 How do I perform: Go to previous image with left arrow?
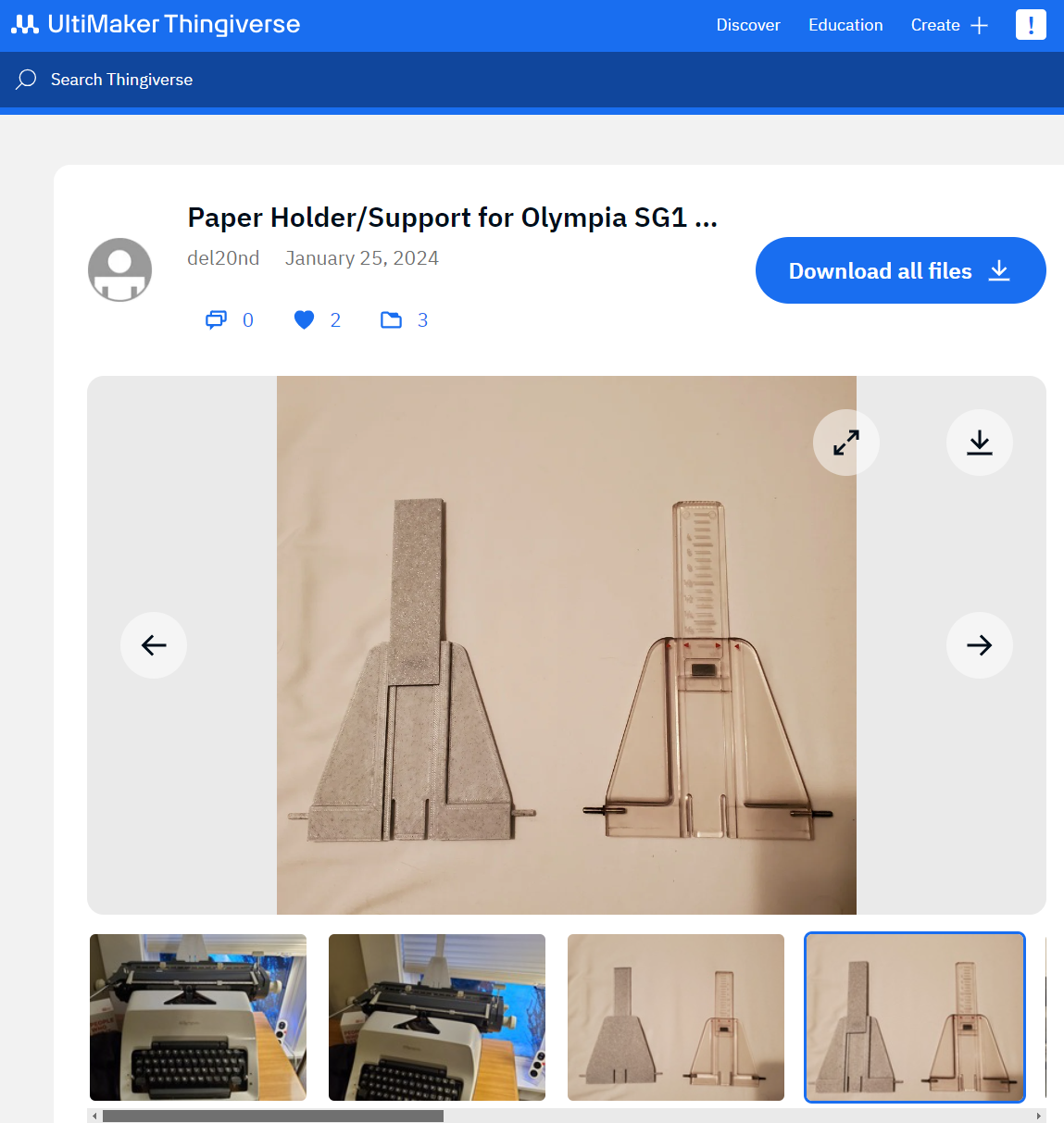click(x=154, y=645)
